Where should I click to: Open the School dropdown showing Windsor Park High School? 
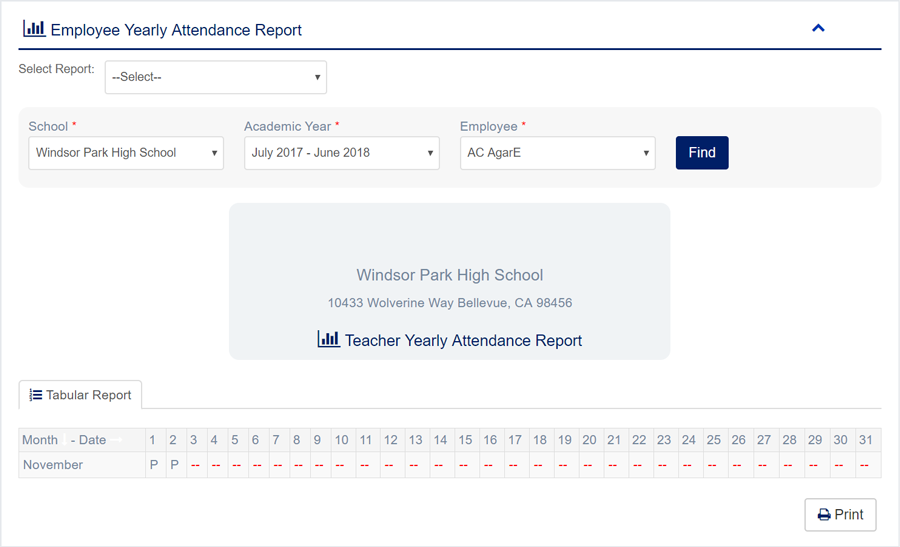coord(126,153)
